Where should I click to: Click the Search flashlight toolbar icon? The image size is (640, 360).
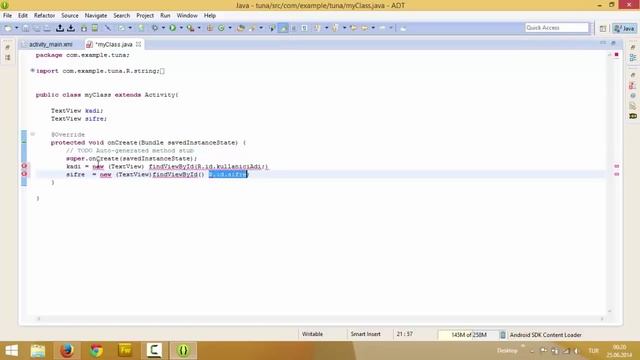click(252, 28)
